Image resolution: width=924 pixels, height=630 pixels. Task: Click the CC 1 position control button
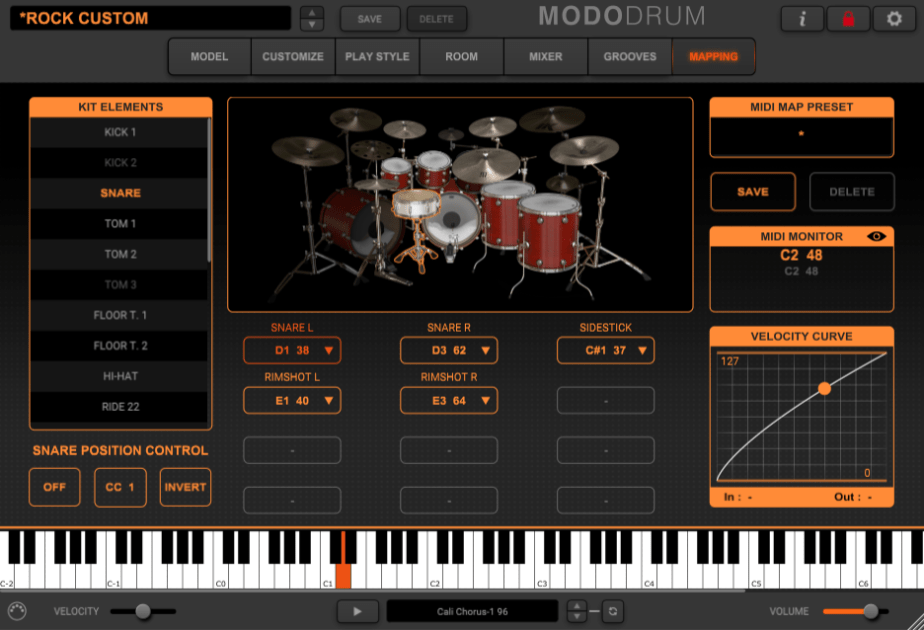point(120,487)
